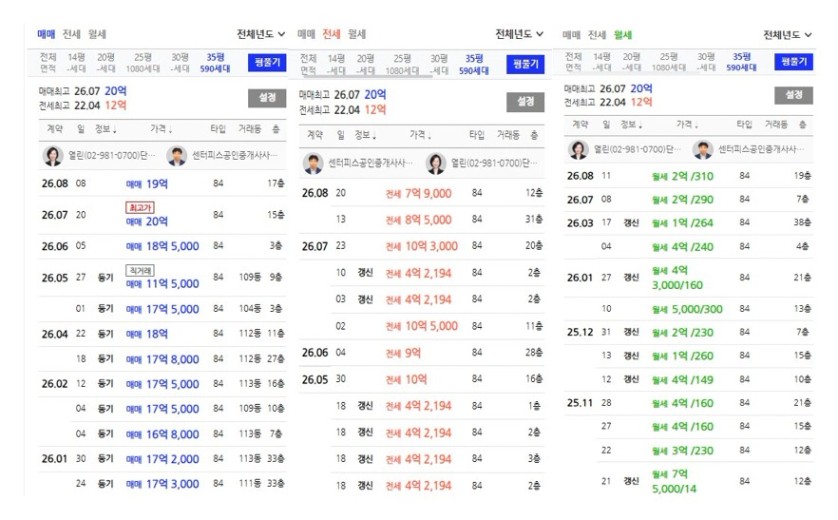Select 35평 590세대 in the 월세 panel
838x520 pixels.
[x=741, y=62]
